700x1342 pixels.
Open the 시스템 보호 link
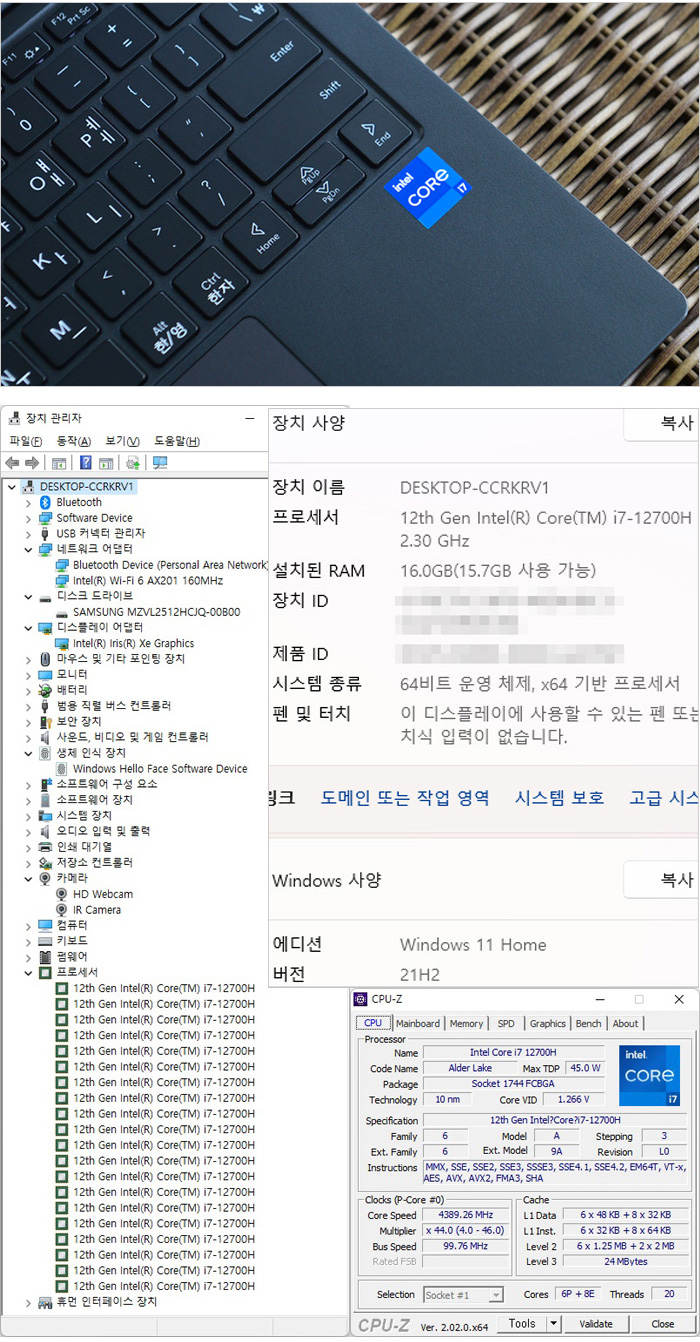point(559,797)
